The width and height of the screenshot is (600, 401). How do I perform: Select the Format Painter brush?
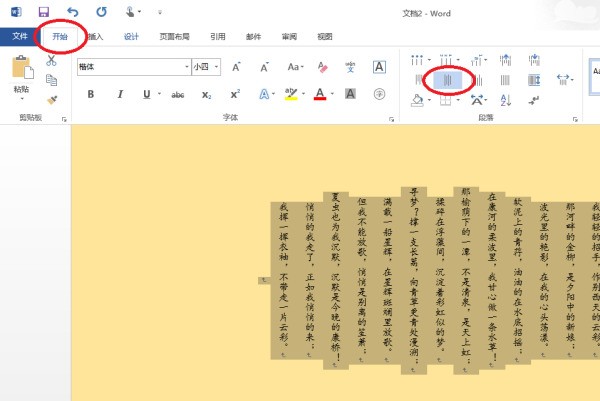(x=51, y=99)
